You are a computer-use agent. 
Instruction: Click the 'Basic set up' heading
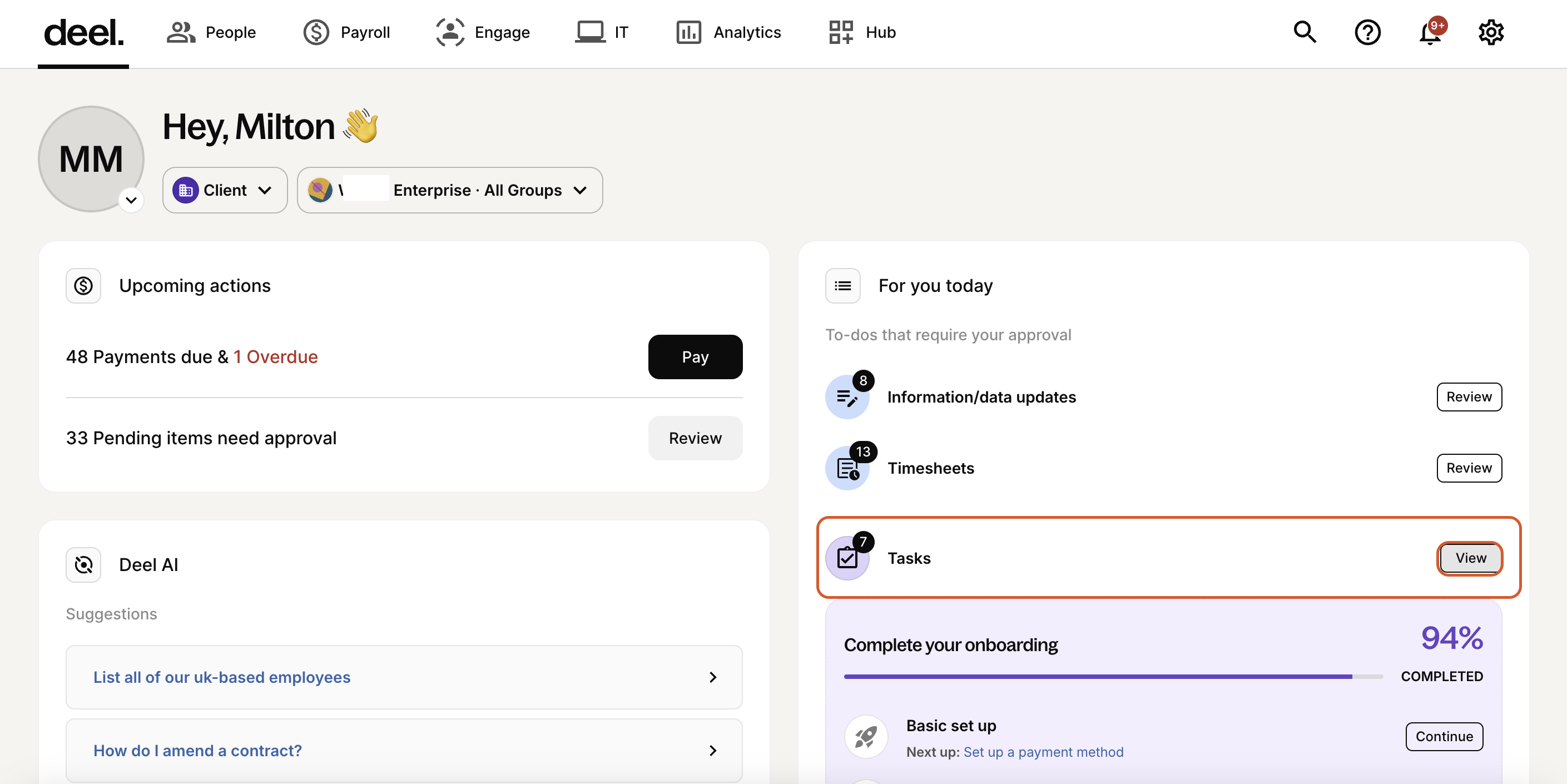coord(951,726)
